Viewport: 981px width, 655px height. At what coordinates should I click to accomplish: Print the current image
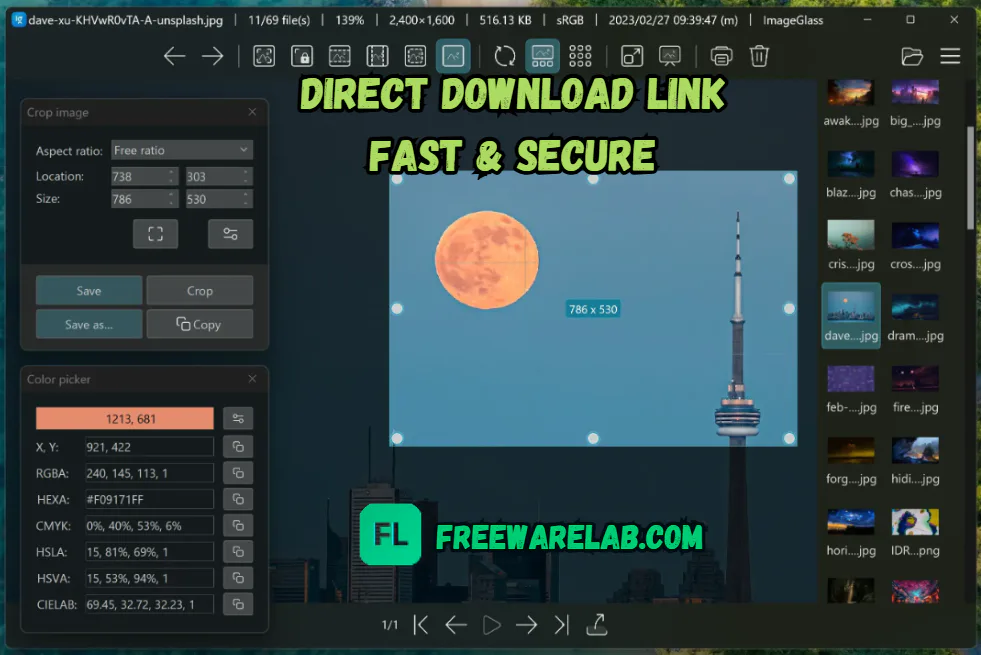click(721, 56)
